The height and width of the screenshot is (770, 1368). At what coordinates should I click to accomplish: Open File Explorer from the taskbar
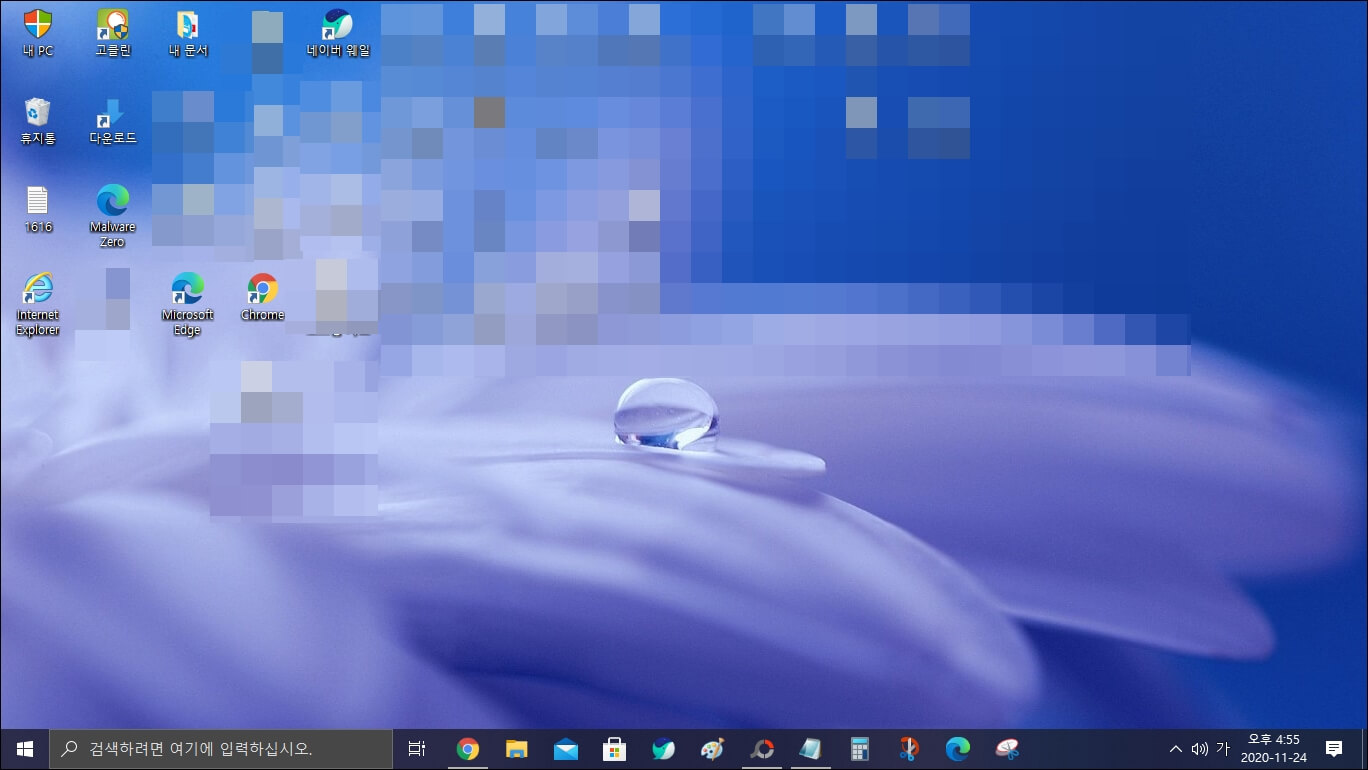coord(516,749)
